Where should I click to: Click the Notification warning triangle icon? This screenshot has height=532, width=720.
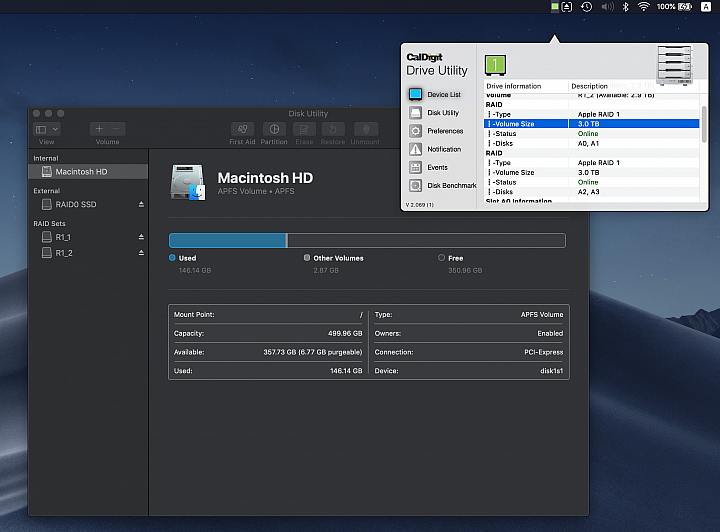[x=416, y=149]
